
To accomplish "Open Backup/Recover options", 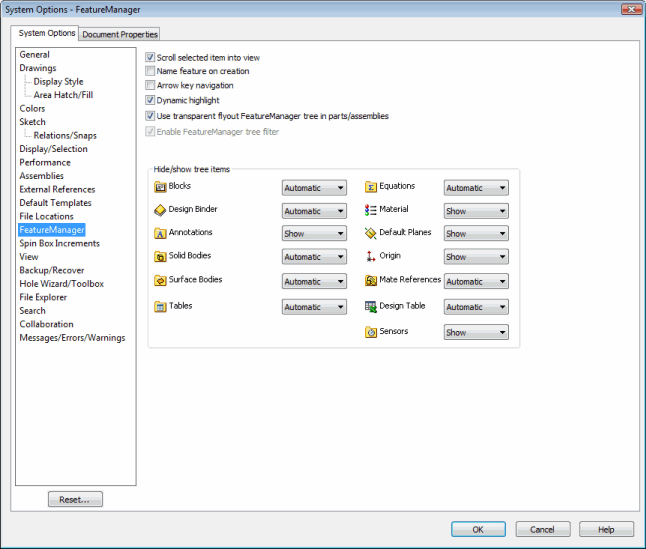I will (x=52, y=270).
